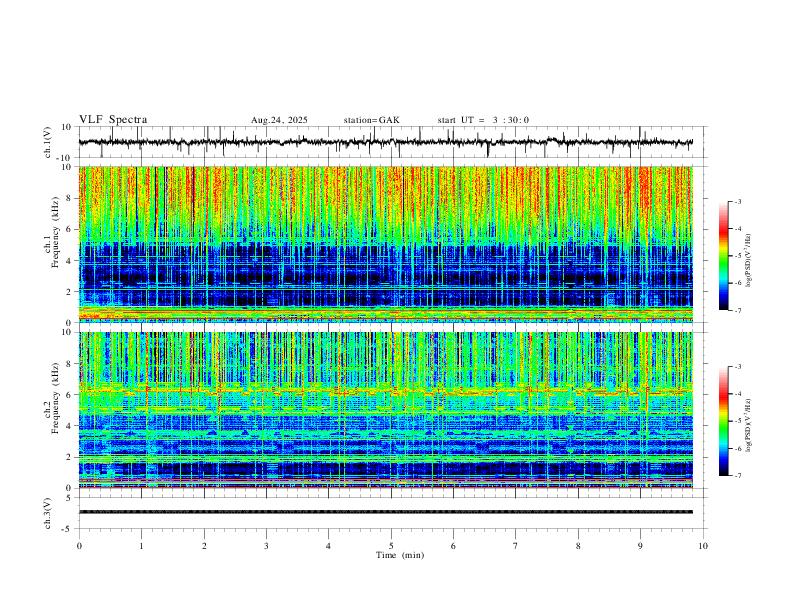Click the ch.2 color scale bar
792x612 pixels.
723,421
